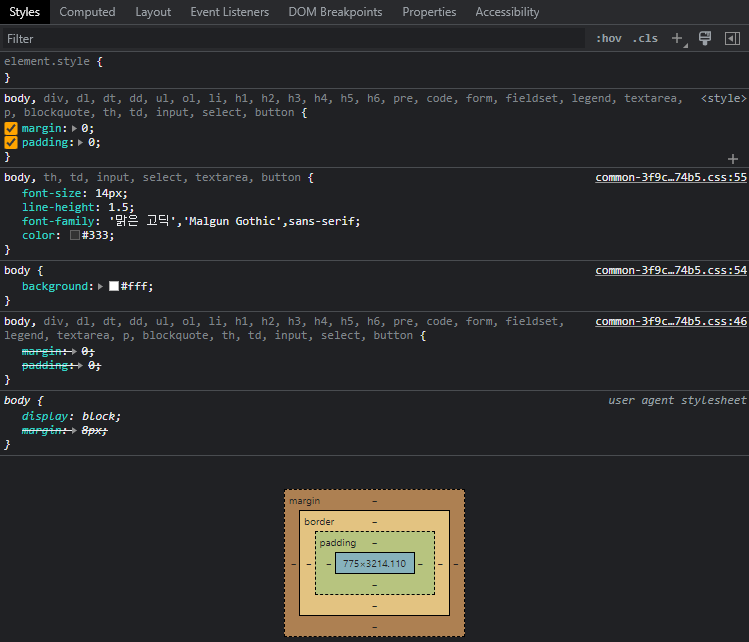Expand the crossed-out margin 0 triangle
The height and width of the screenshot is (642, 749).
pyautogui.click(x=74, y=352)
